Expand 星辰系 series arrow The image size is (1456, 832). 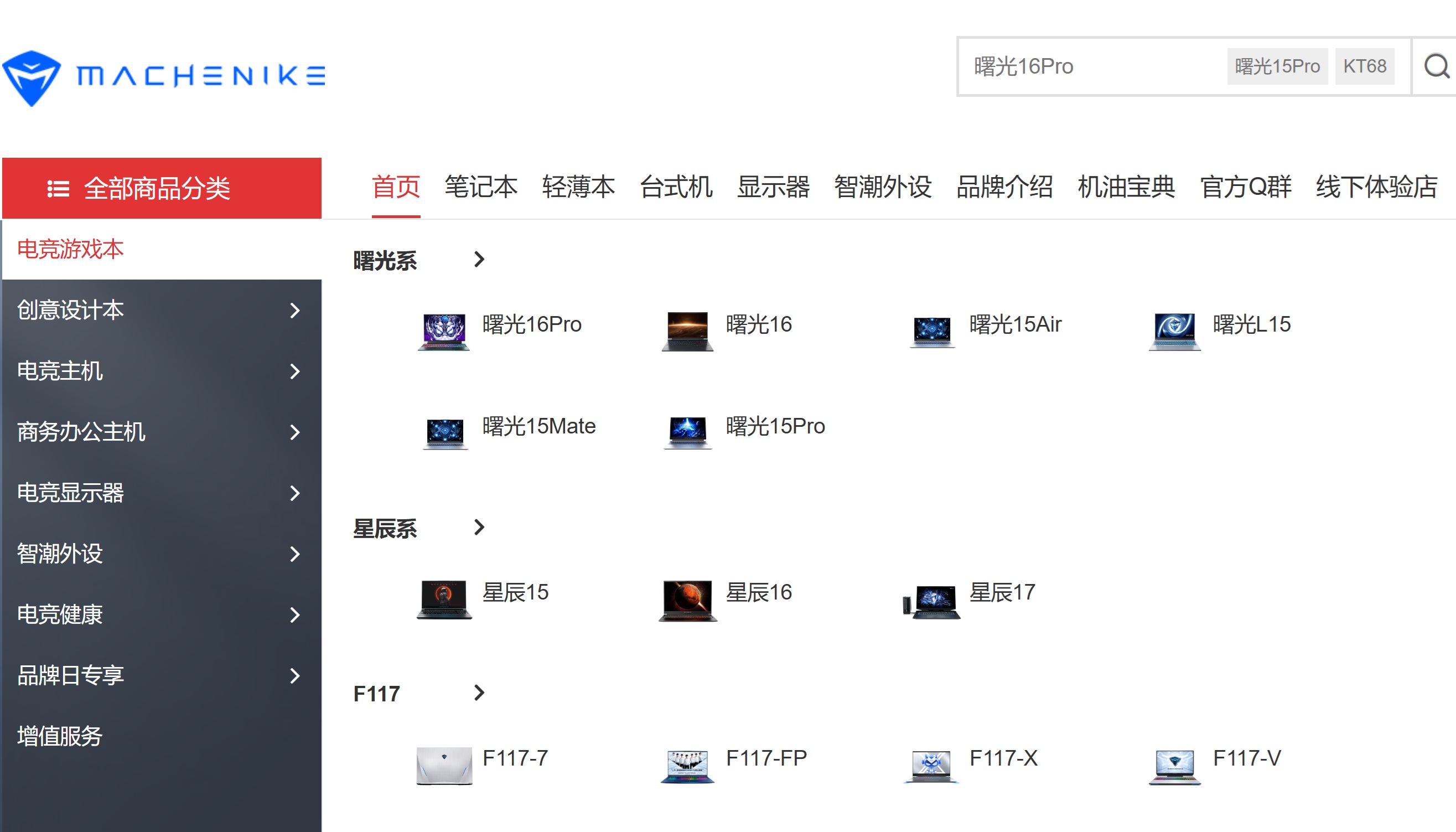pyautogui.click(x=479, y=528)
